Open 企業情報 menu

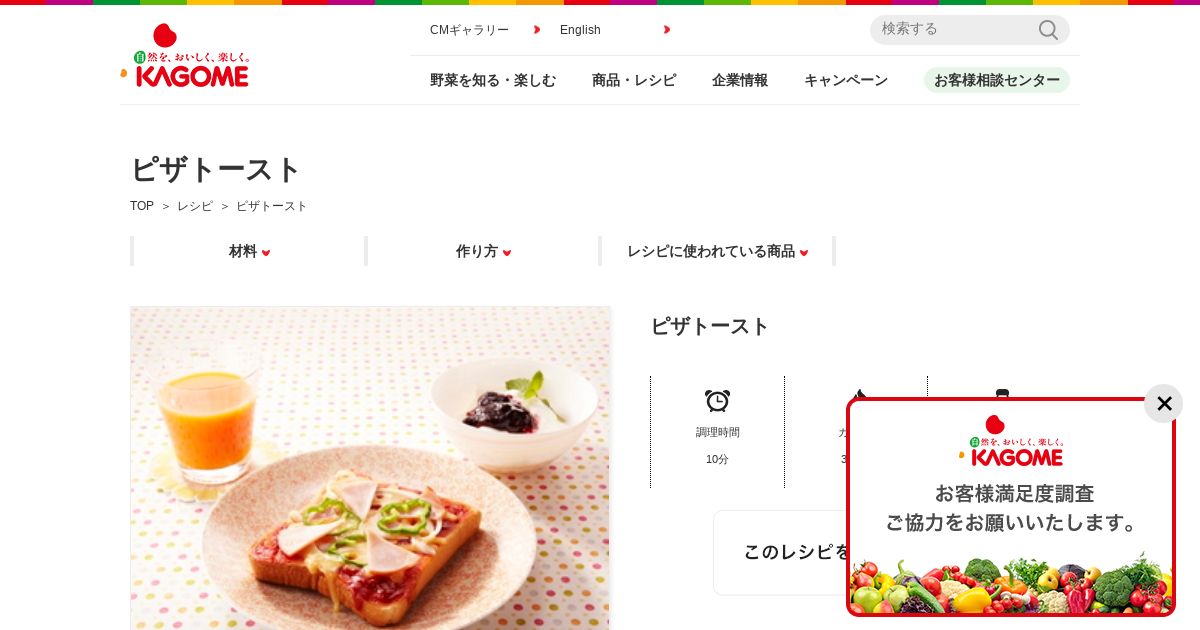[x=740, y=81]
